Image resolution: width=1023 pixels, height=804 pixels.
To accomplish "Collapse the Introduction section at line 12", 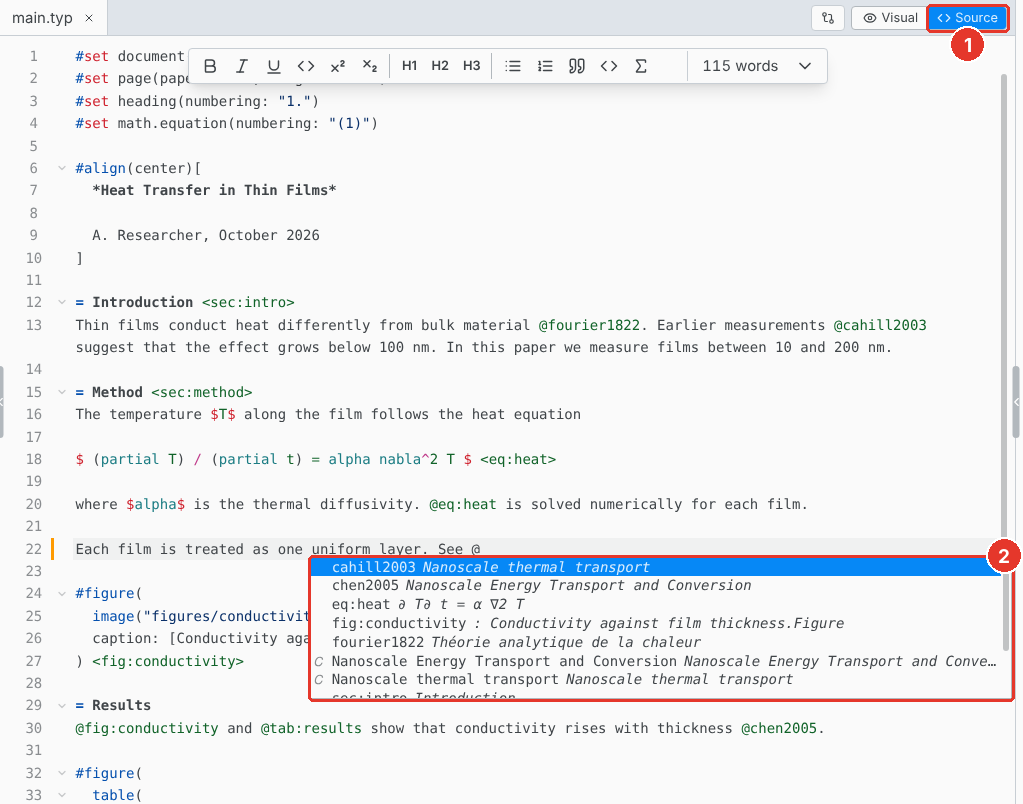I will [x=62, y=302].
